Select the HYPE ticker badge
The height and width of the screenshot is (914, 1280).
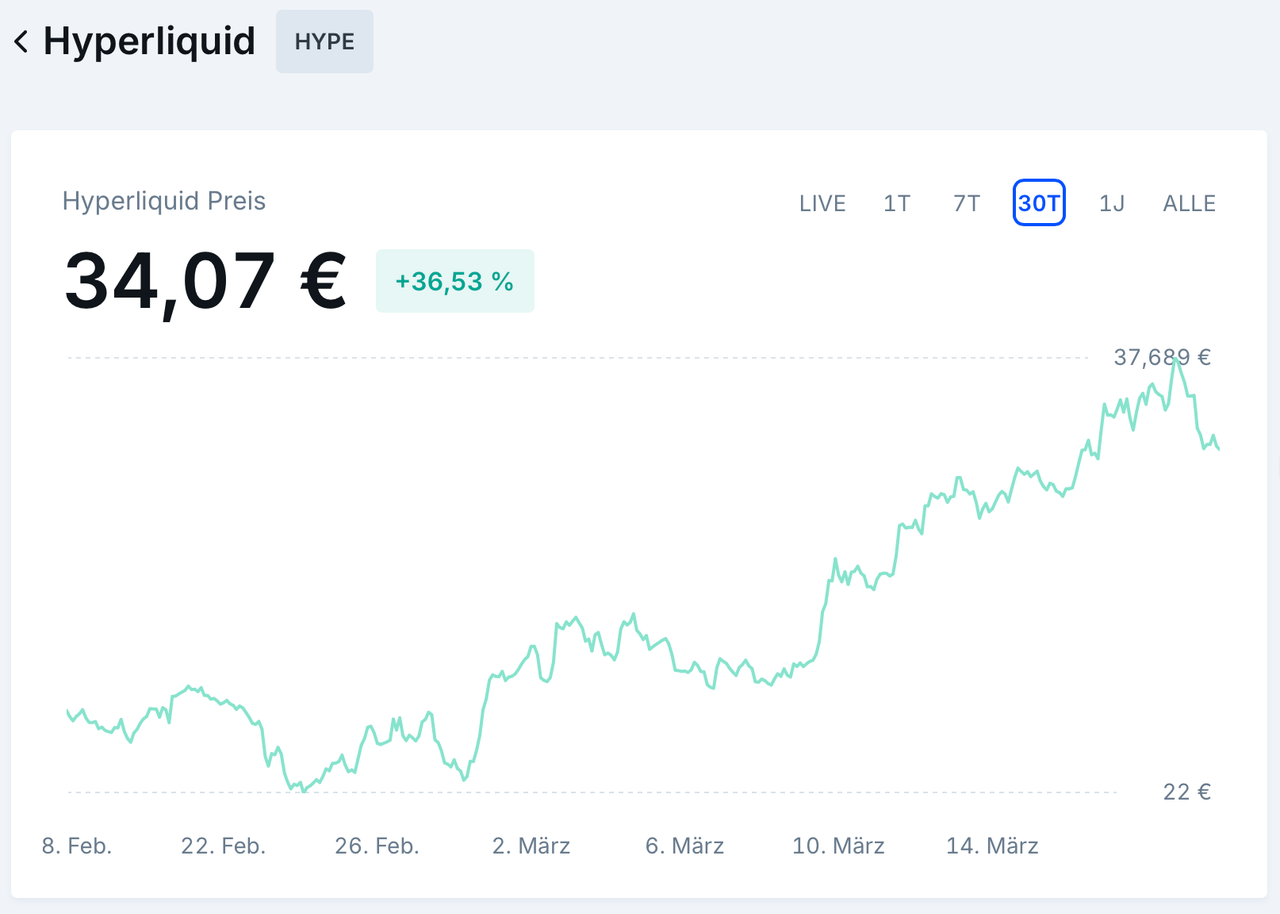324,41
